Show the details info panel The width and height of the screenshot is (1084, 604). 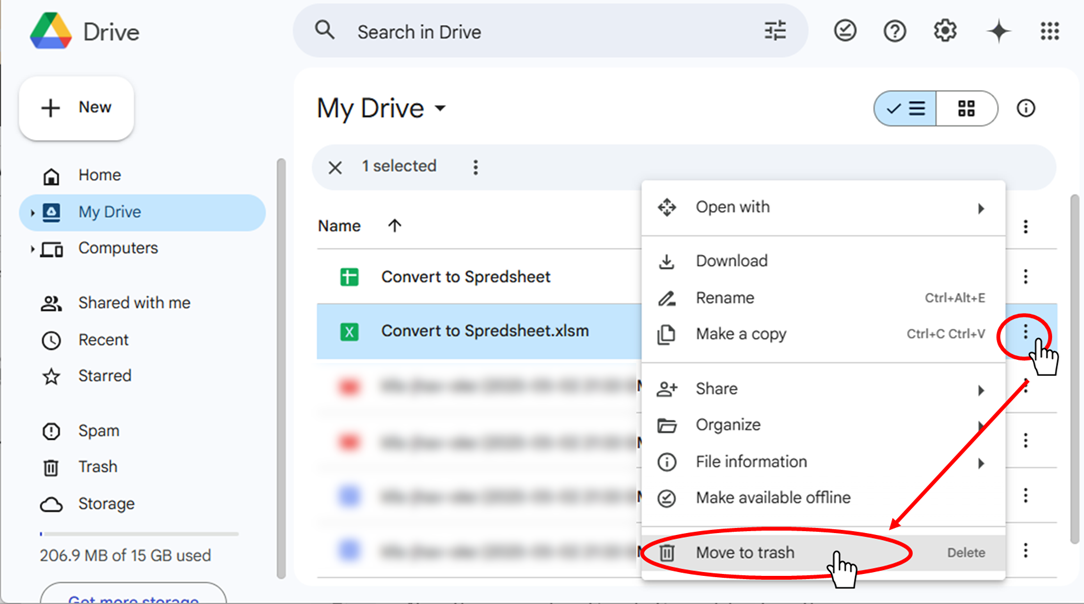1026,108
